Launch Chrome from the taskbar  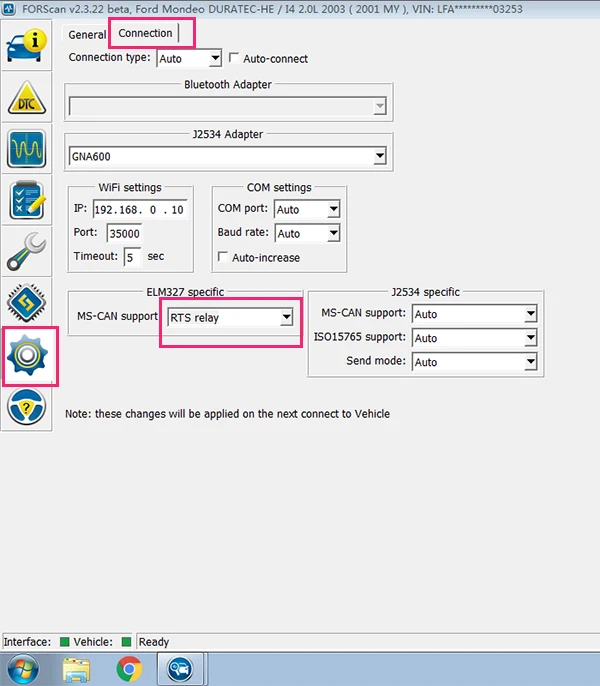click(129, 669)
